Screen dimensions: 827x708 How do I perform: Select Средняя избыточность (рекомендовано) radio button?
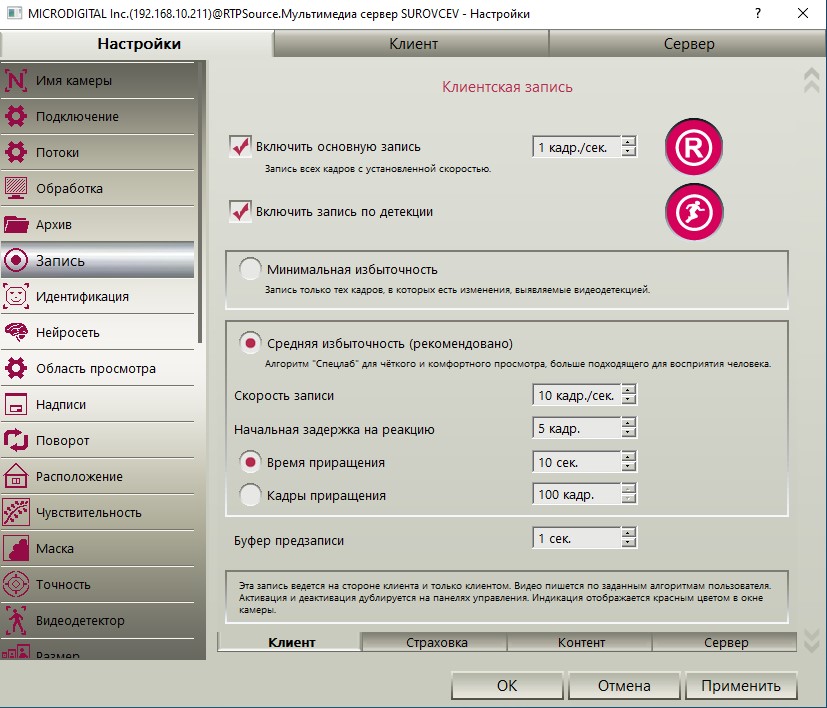pyautogui.click(x=249, y=343)
